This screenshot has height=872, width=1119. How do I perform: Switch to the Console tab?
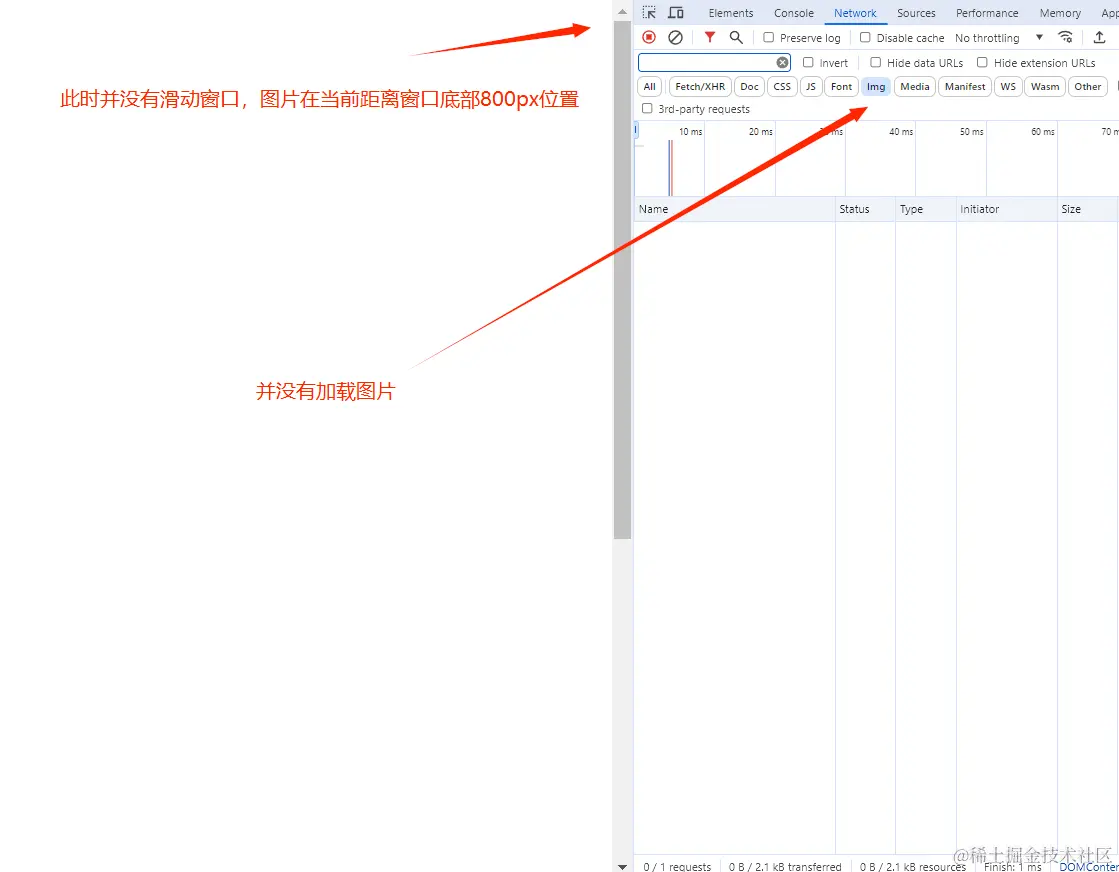click(x=794, y=13)
